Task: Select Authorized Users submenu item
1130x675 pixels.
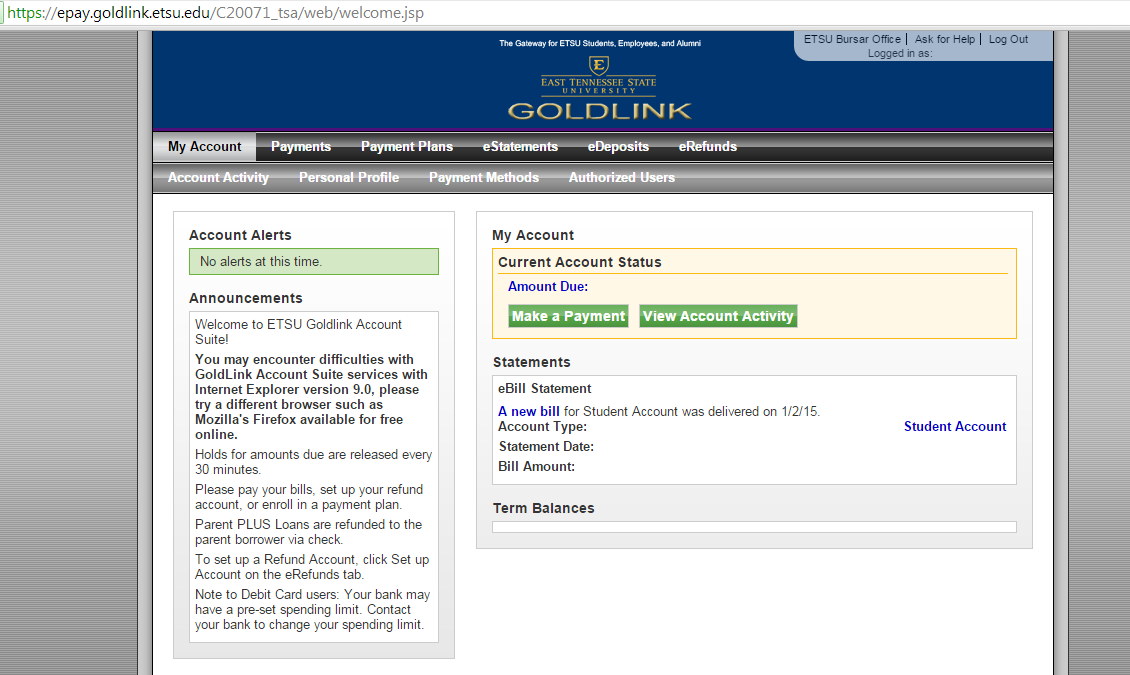Action: (621, 178)
